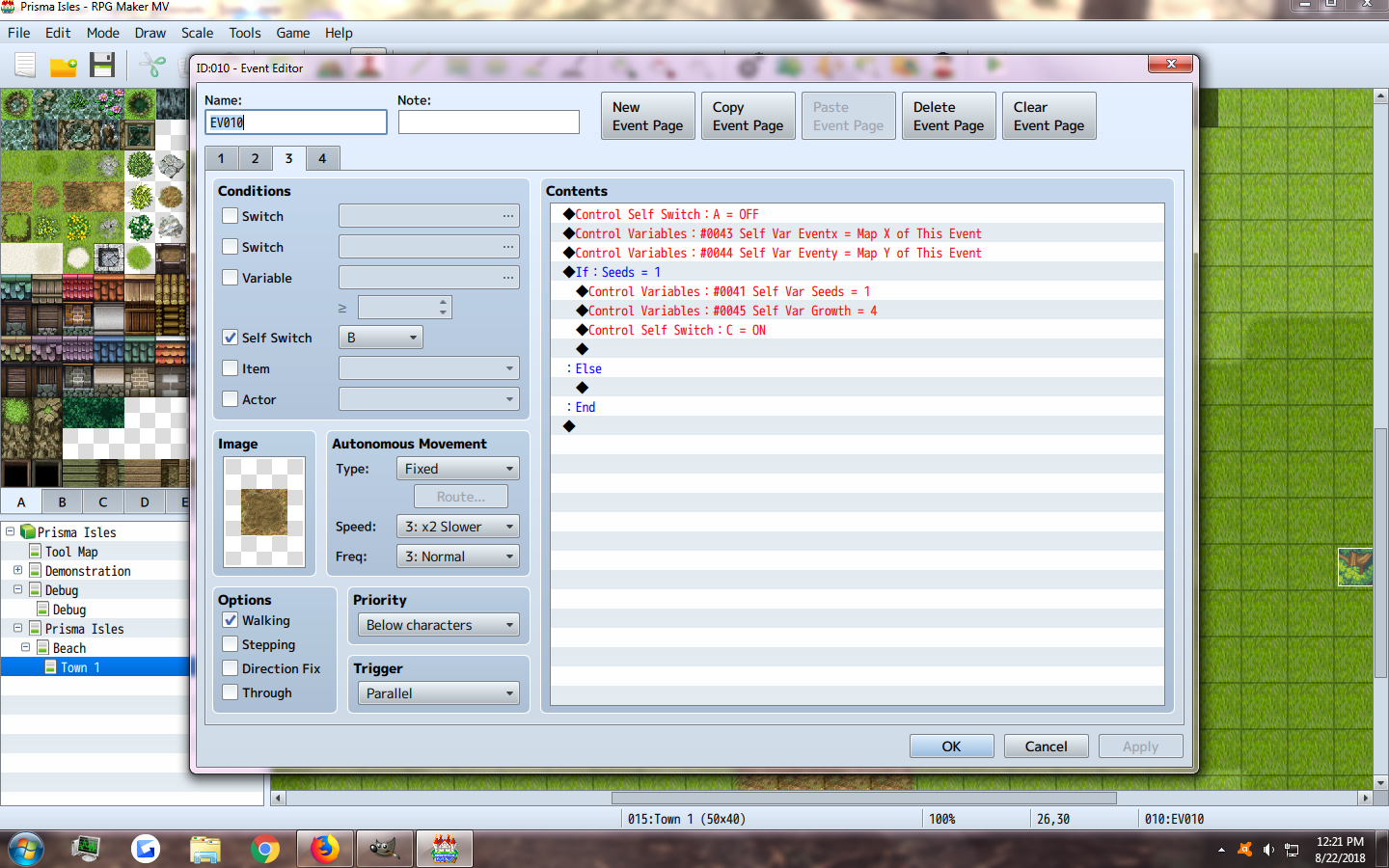Image resolution: width=1389 pixels, height=868 pixels.
Task: Click the Open Project folder icon
Action: click(x=64, y=67)
